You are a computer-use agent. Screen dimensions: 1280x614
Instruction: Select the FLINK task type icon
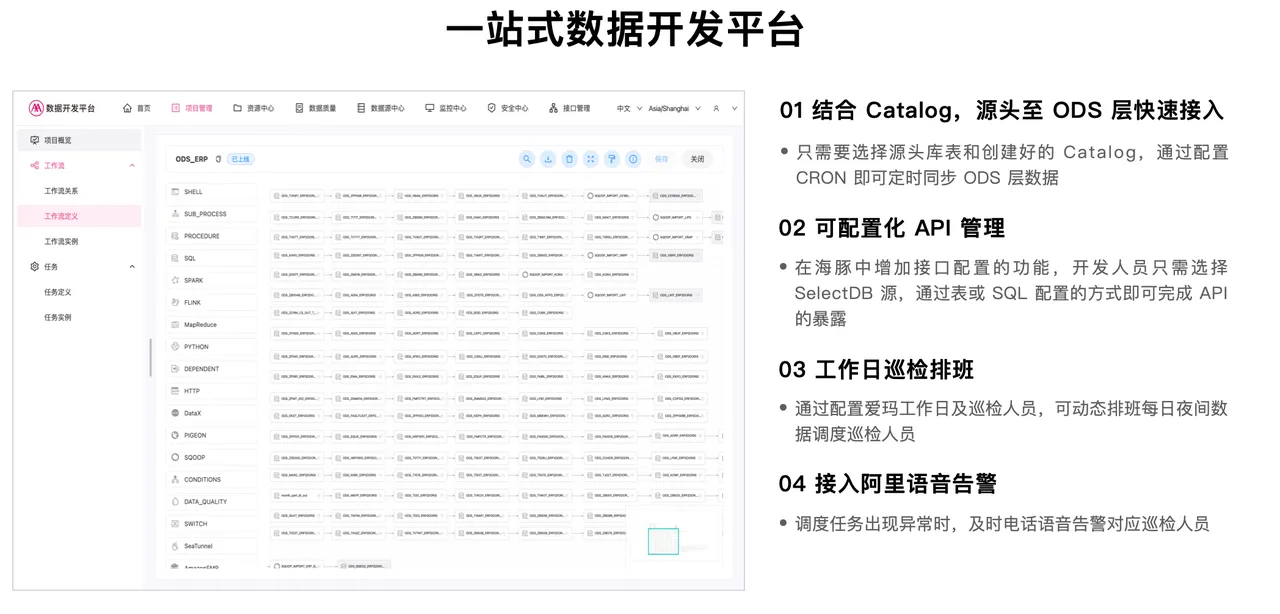pyautogui.click(x=174, y=302)
